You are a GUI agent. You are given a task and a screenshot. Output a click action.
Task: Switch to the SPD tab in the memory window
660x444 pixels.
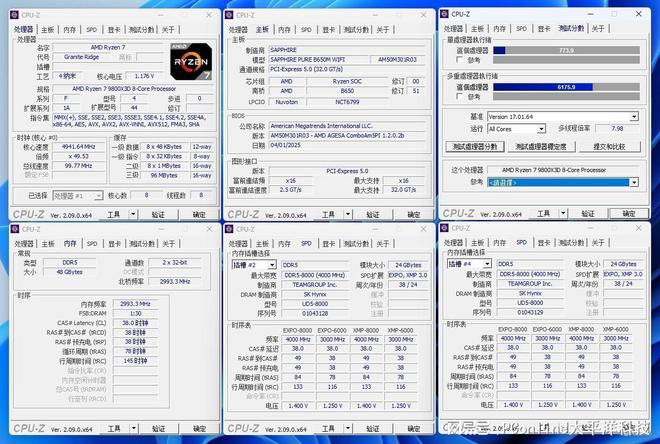pos(92,244)
